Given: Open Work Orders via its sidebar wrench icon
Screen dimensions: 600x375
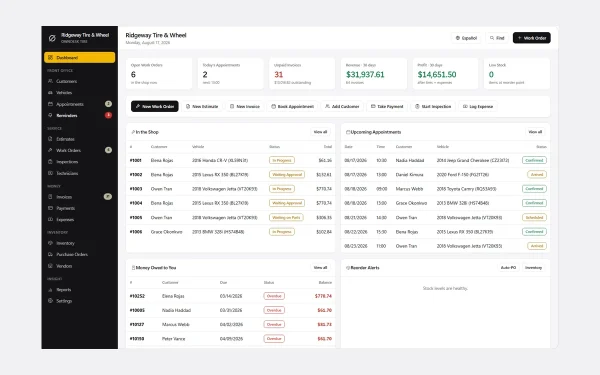Looking at the screenshot, I should coord(50,150).
